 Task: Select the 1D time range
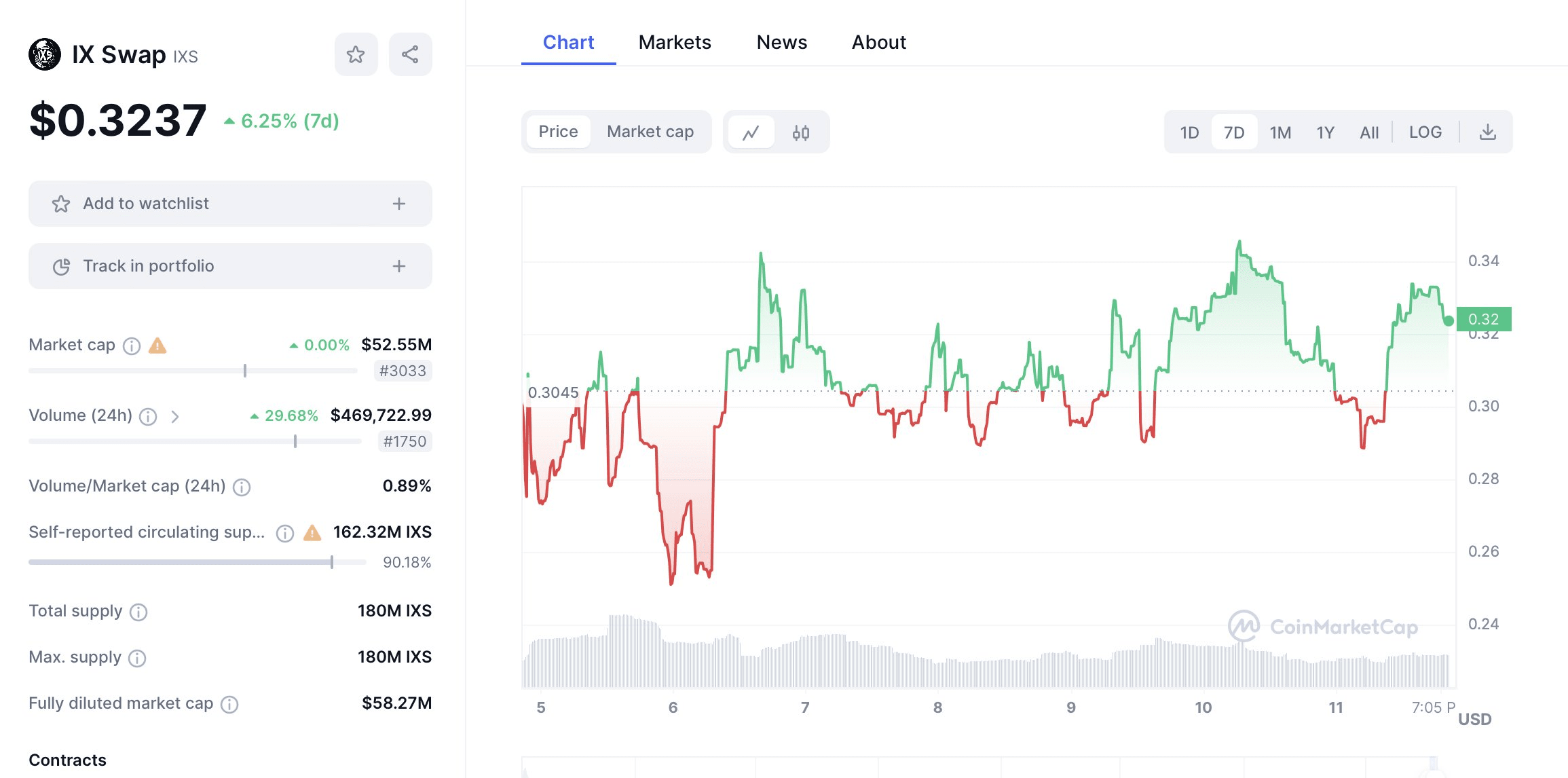click(x=1189, y=132)
